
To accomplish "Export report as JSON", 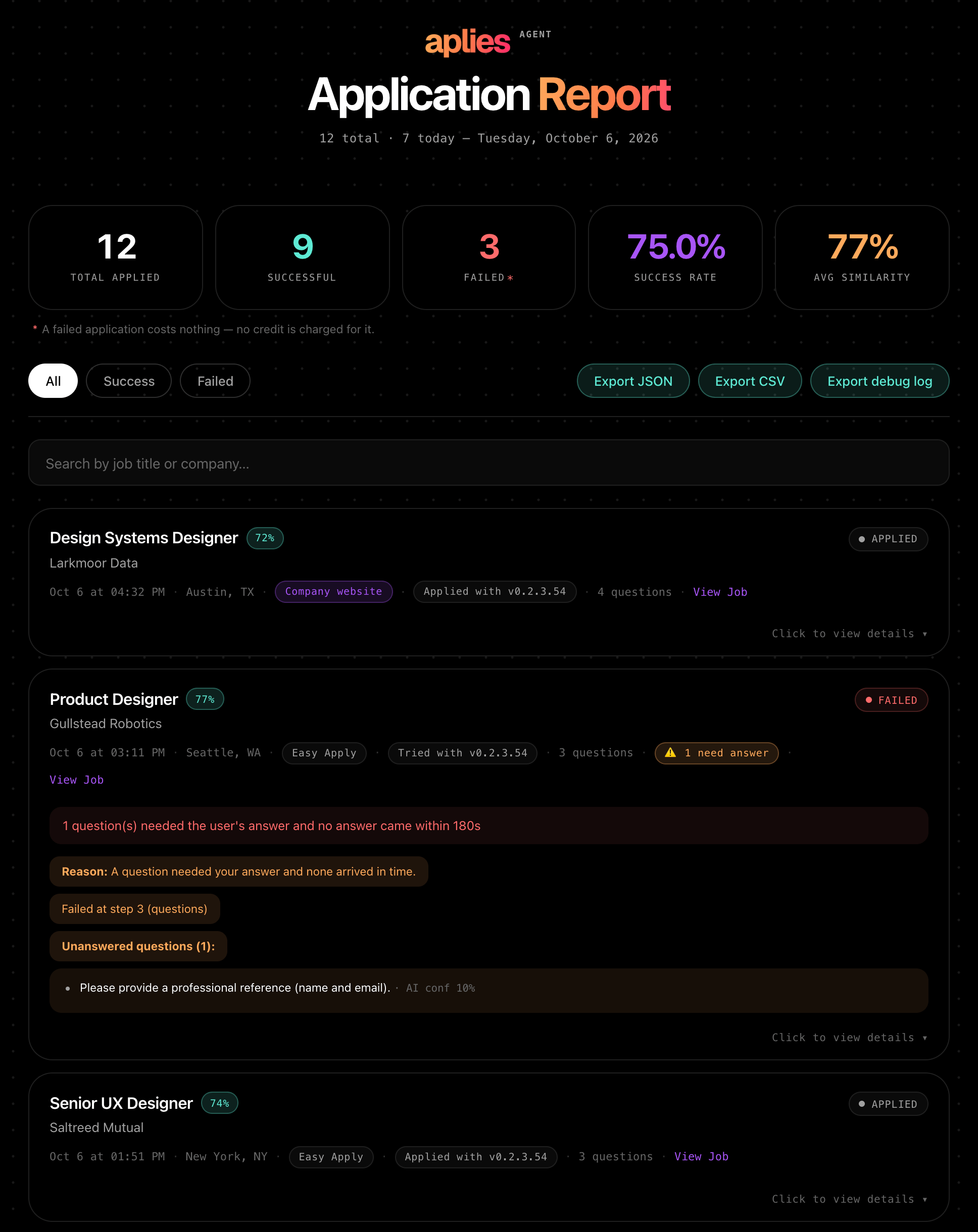I will pos(633,381).
